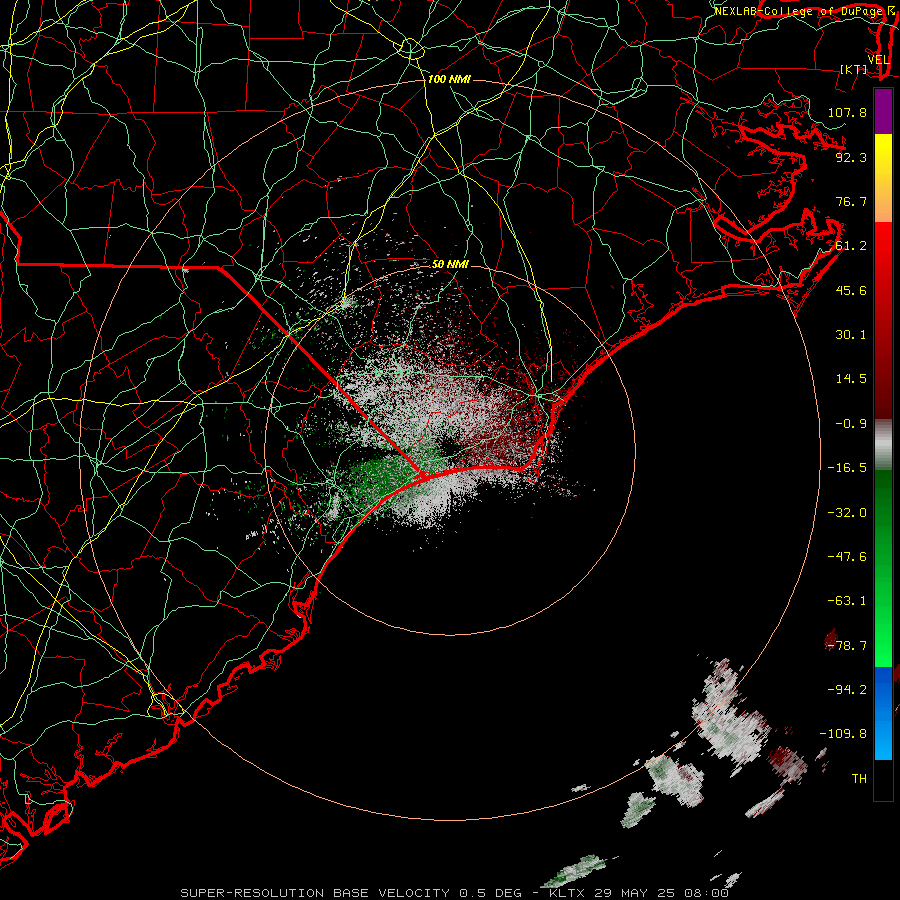Click the Super-Resolution Base Velocity caption
The image size is (900, 900).
[x=454, y=893]
